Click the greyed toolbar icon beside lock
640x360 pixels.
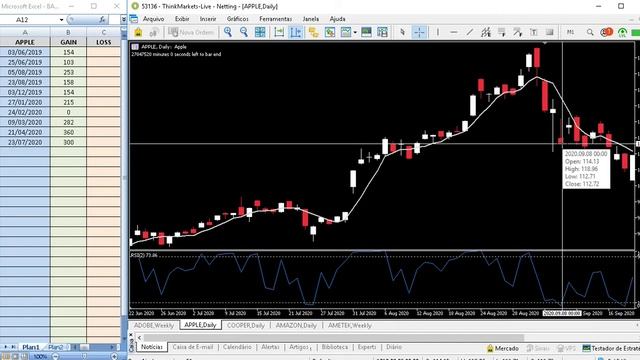pos(154,32)
